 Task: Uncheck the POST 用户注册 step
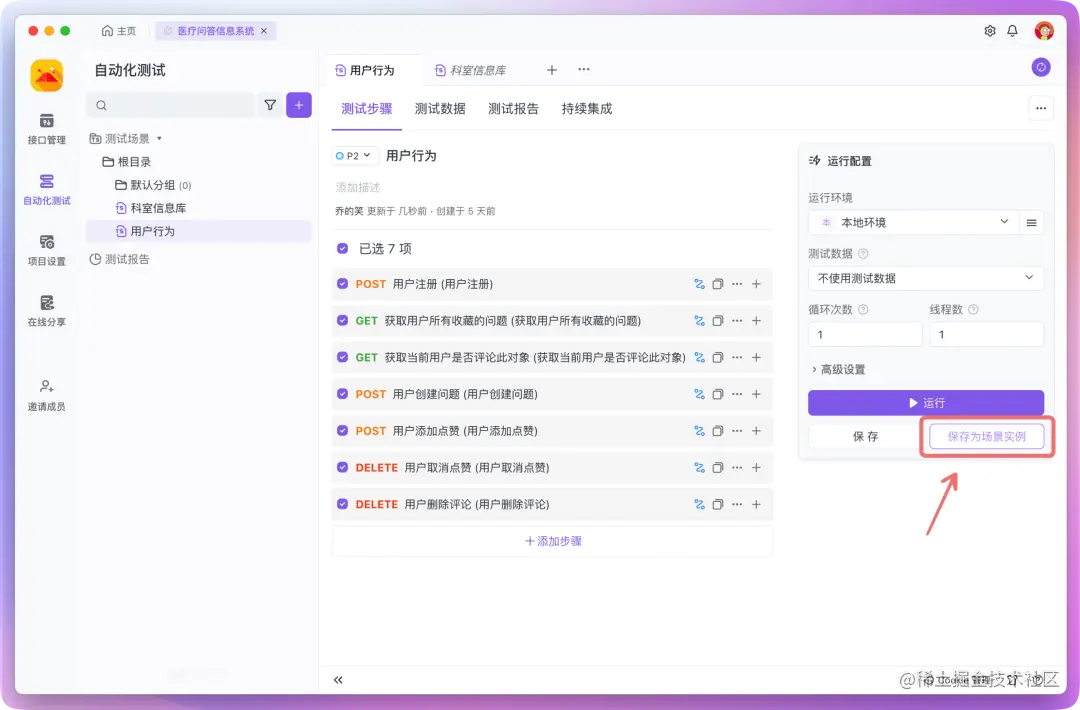coord(344,284)
